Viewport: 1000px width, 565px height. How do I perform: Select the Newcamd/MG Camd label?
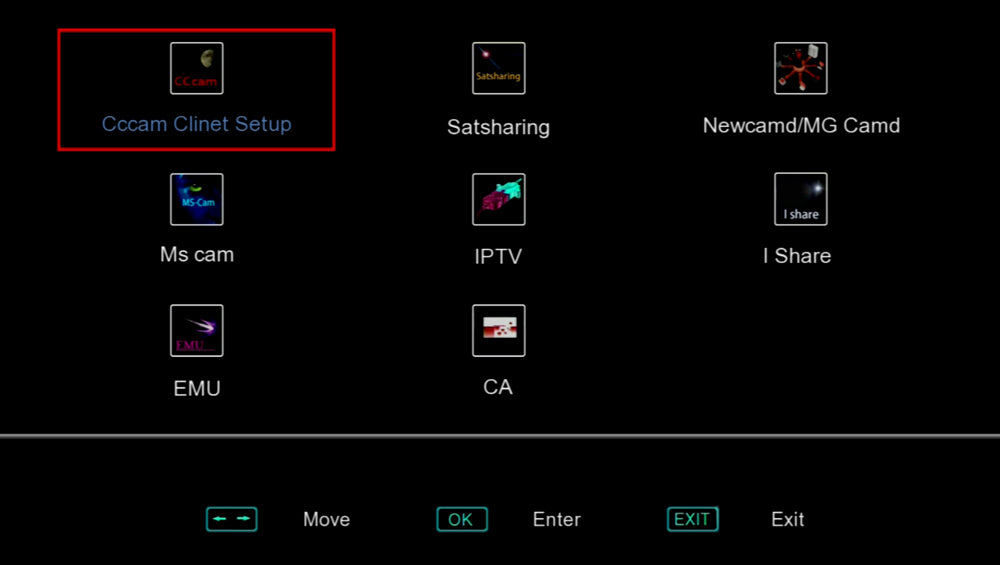pos(801,126)
